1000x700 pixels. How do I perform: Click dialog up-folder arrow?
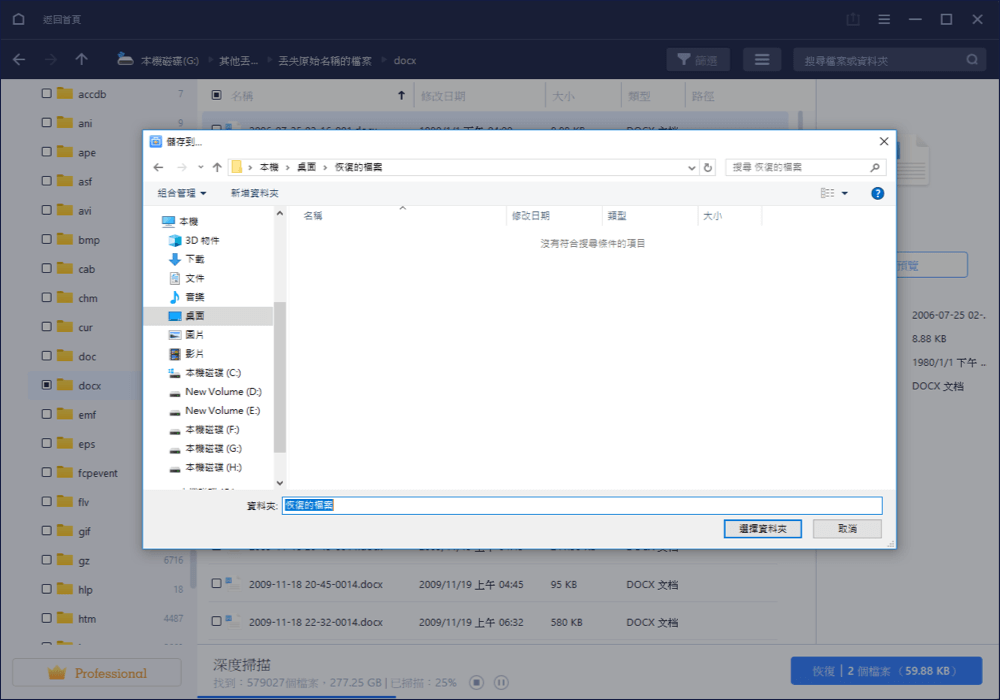[x=217, y=167]
